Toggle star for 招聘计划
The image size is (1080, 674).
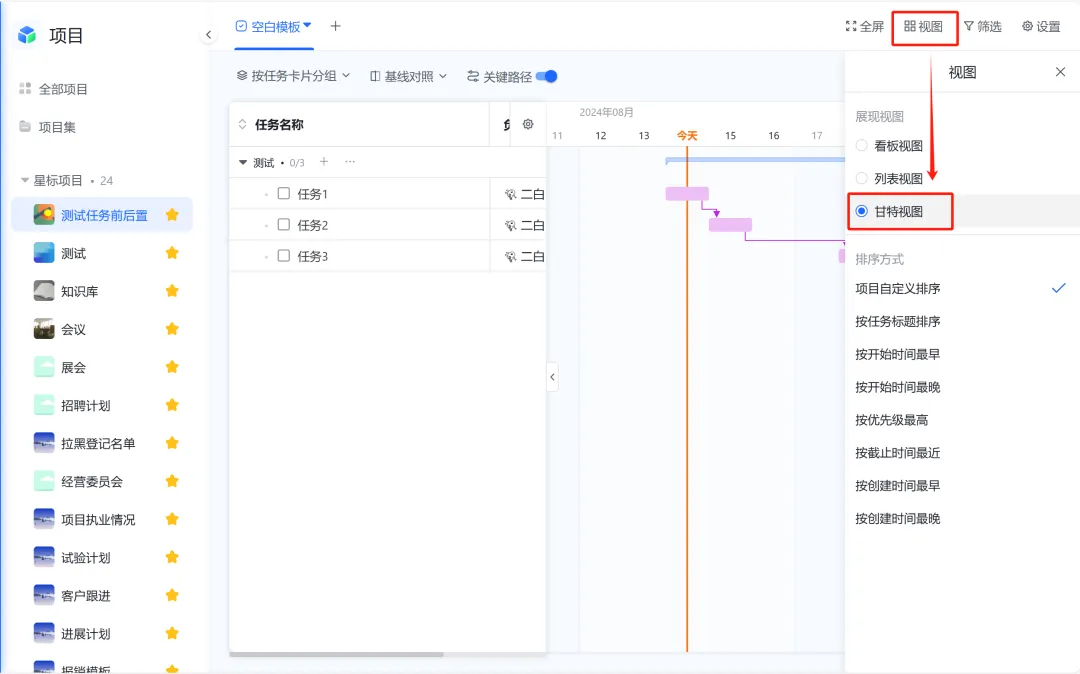172,405
